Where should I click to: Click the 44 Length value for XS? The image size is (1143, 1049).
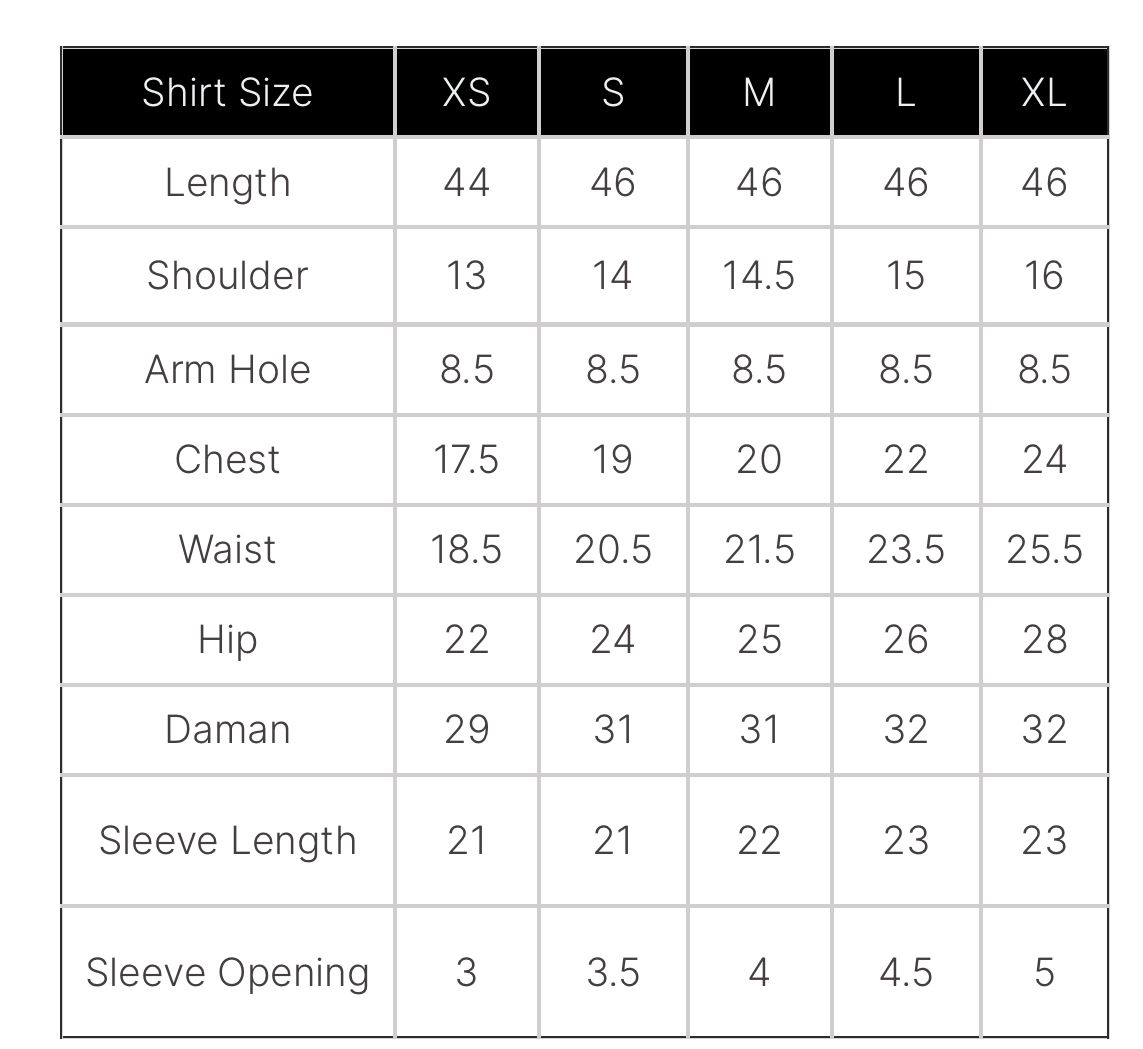tap(466, 183)
